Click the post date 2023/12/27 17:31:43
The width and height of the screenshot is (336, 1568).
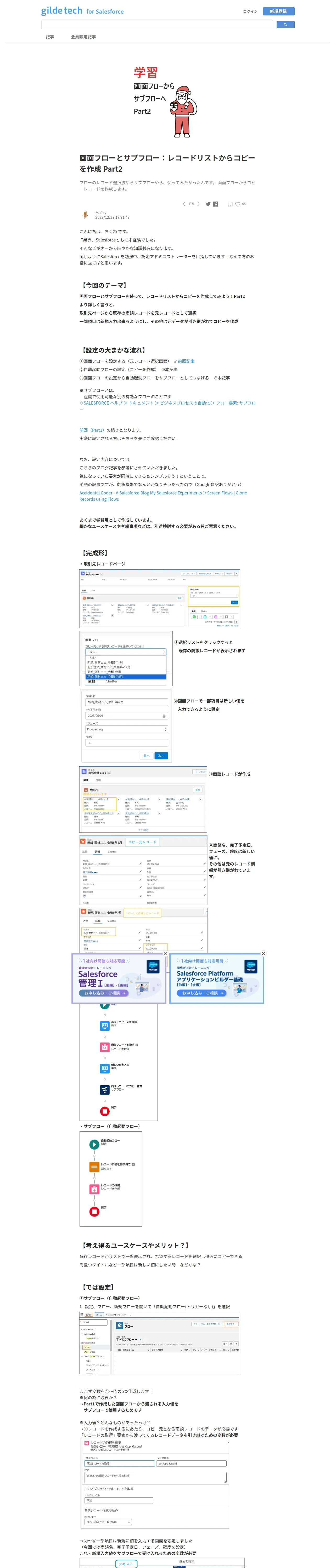pyautogui.click(x=112, y=217)
